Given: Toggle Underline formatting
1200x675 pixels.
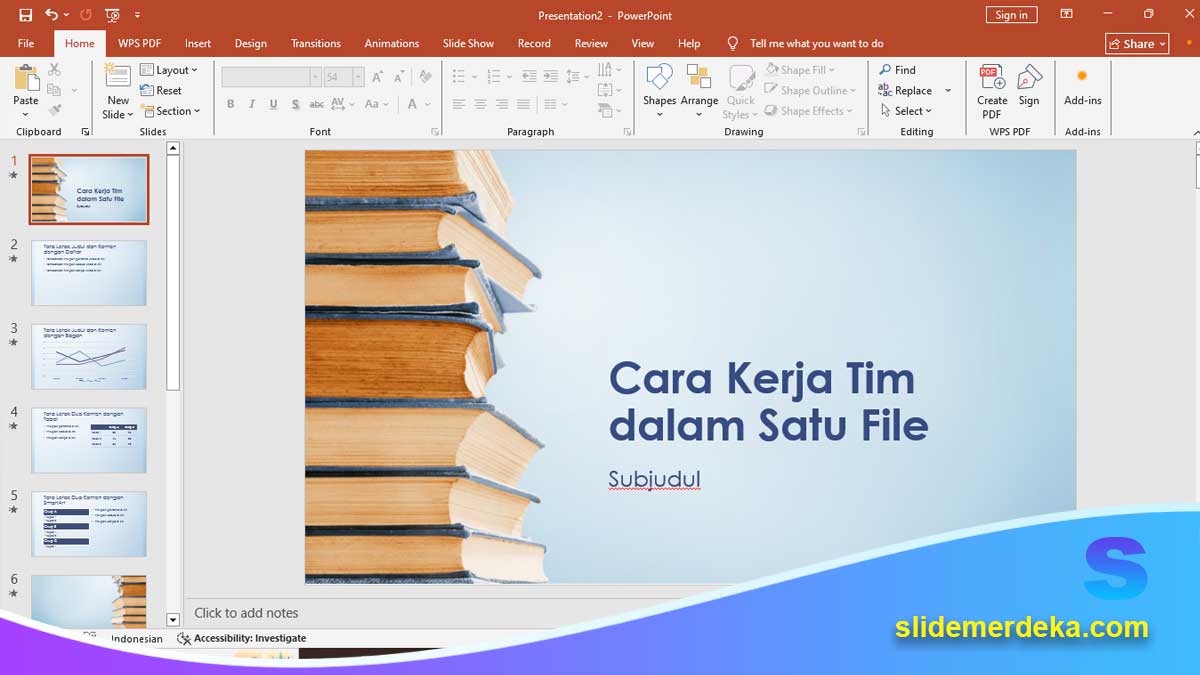Looking at the screenshot, I should tap(273, 104).
